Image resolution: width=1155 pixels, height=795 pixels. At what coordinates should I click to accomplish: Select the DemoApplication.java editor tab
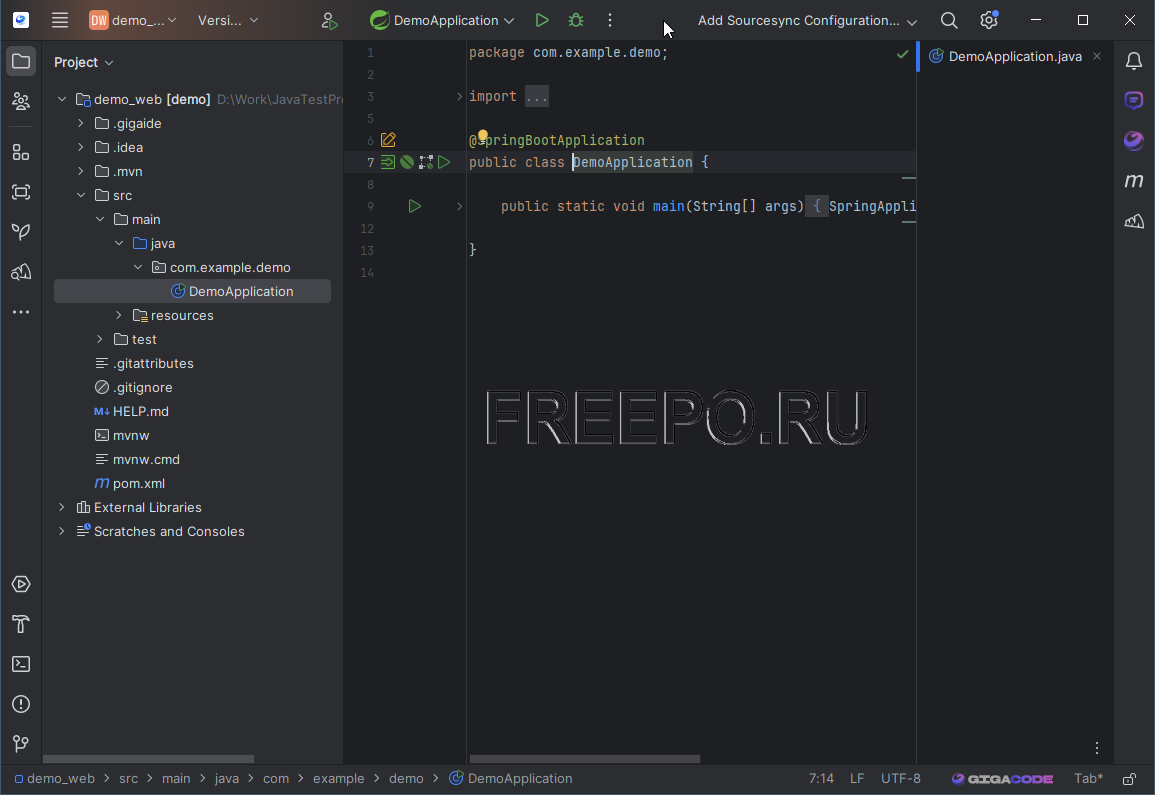pos(1014,57)
